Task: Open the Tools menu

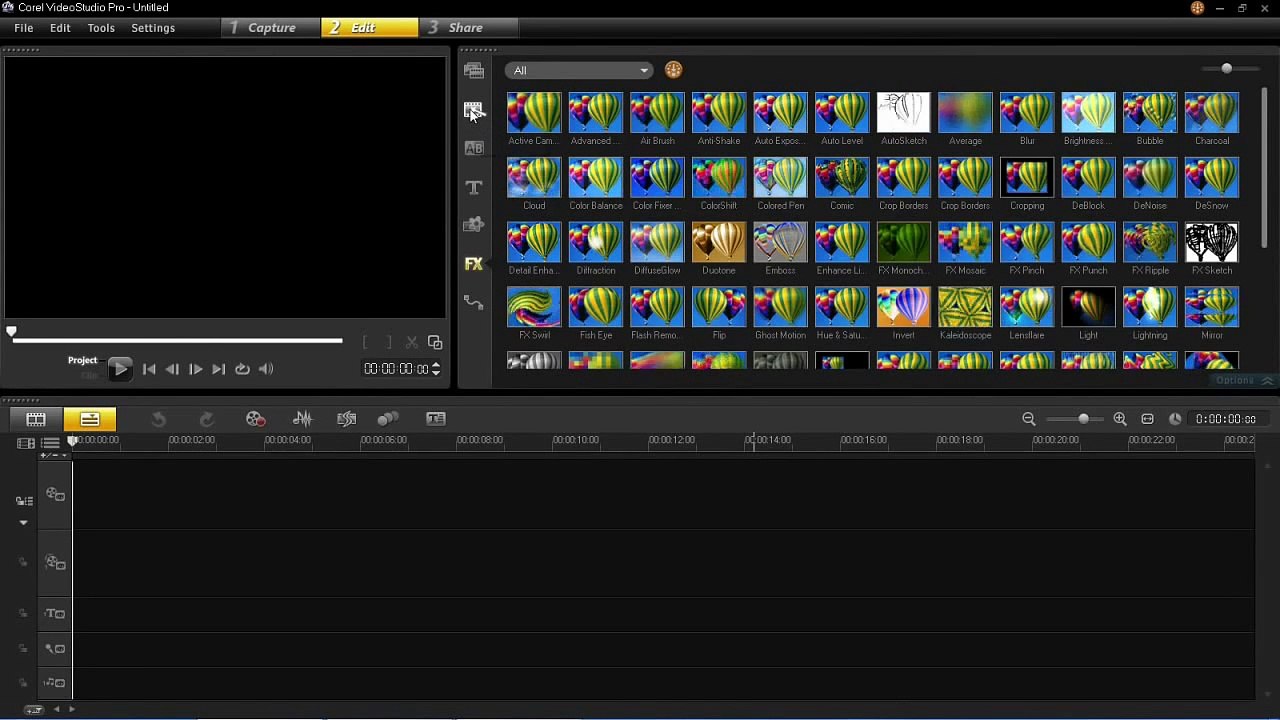Action: coord(101,28)
